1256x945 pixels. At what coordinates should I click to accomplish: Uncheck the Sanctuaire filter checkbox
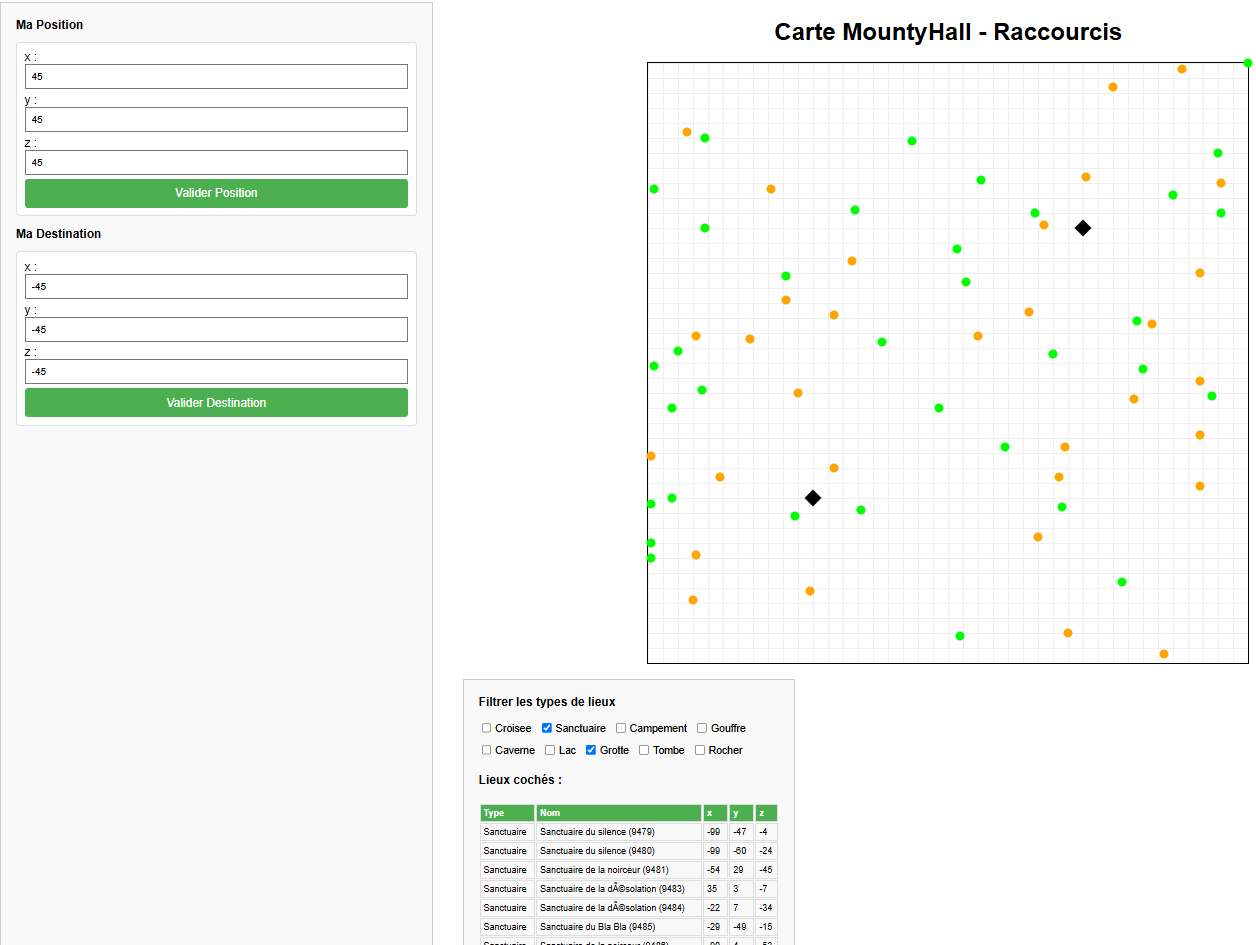click(x=547, y=728)
